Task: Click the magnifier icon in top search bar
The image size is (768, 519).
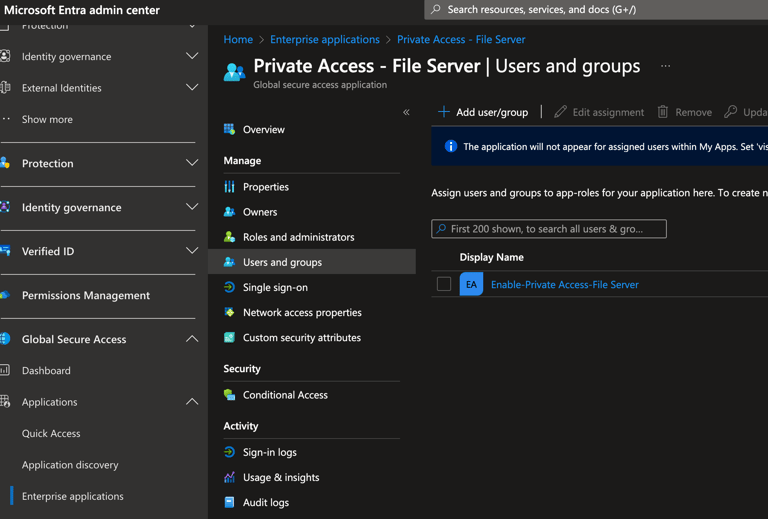Action: (435, 9)
